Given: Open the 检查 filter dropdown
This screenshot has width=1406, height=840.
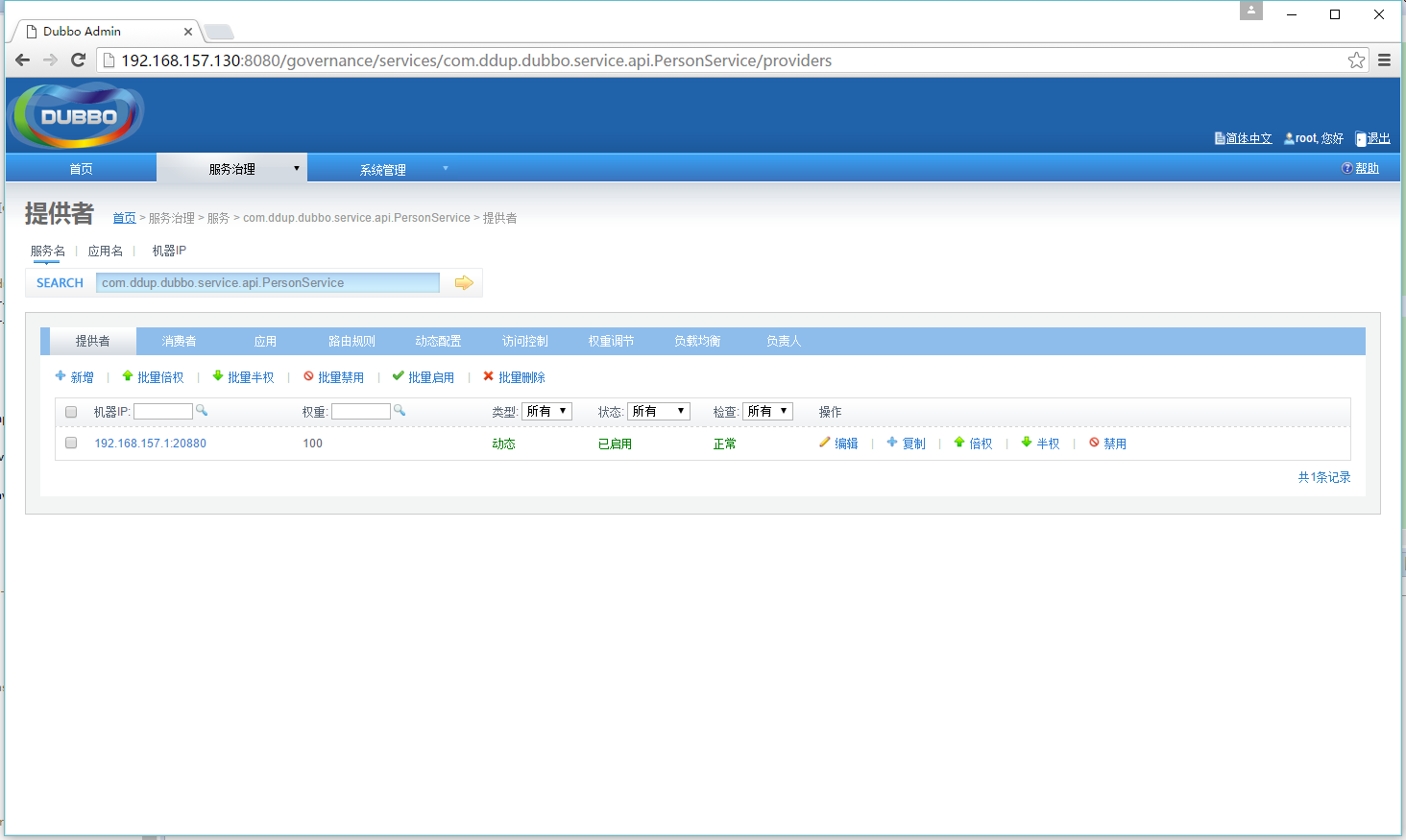Looking at the screenshot, I should point(767,411).
